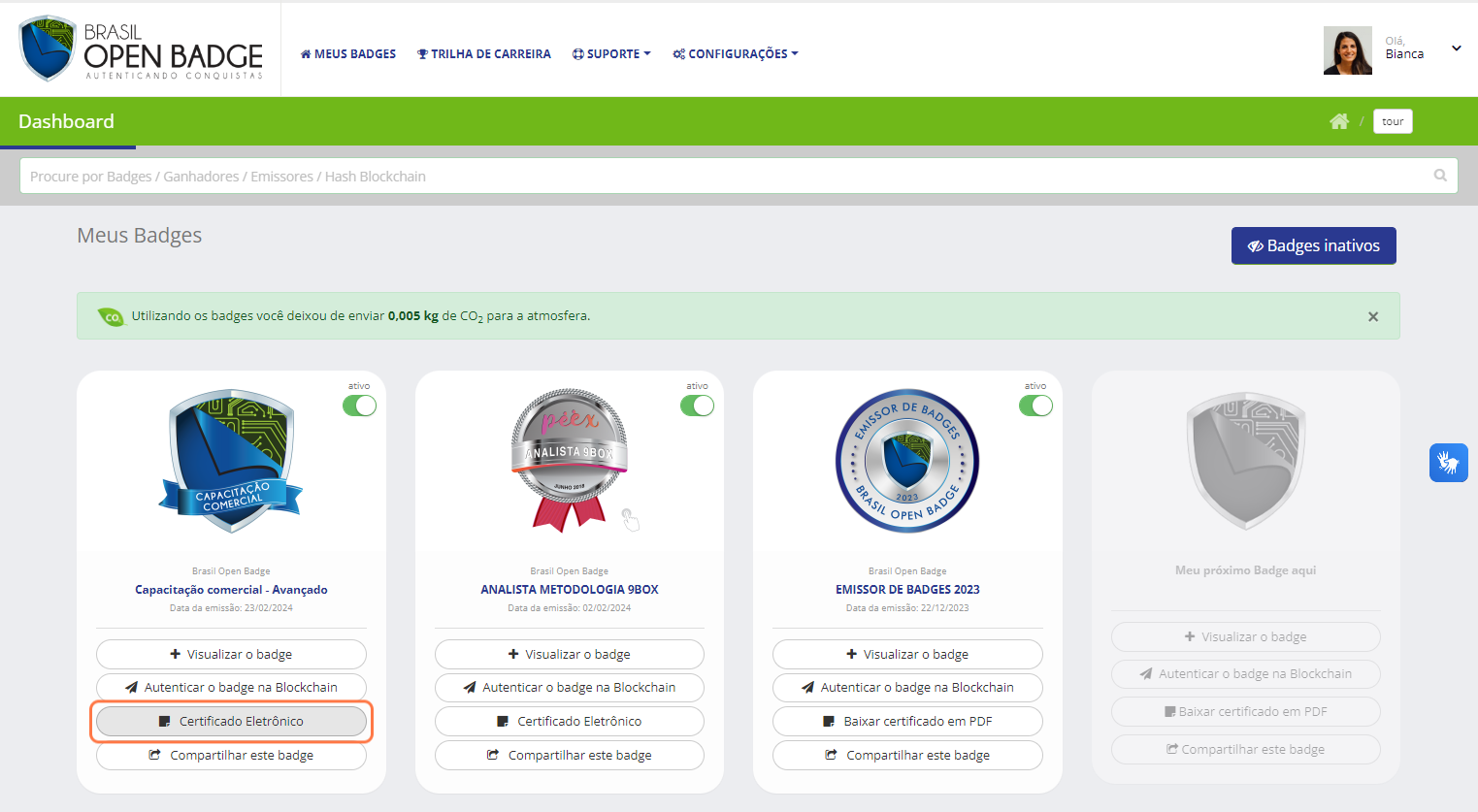Compartilhar the Analista 9BOX badge
The height and width of the screenshot is (812, 1478).
(x=570, y=755)
